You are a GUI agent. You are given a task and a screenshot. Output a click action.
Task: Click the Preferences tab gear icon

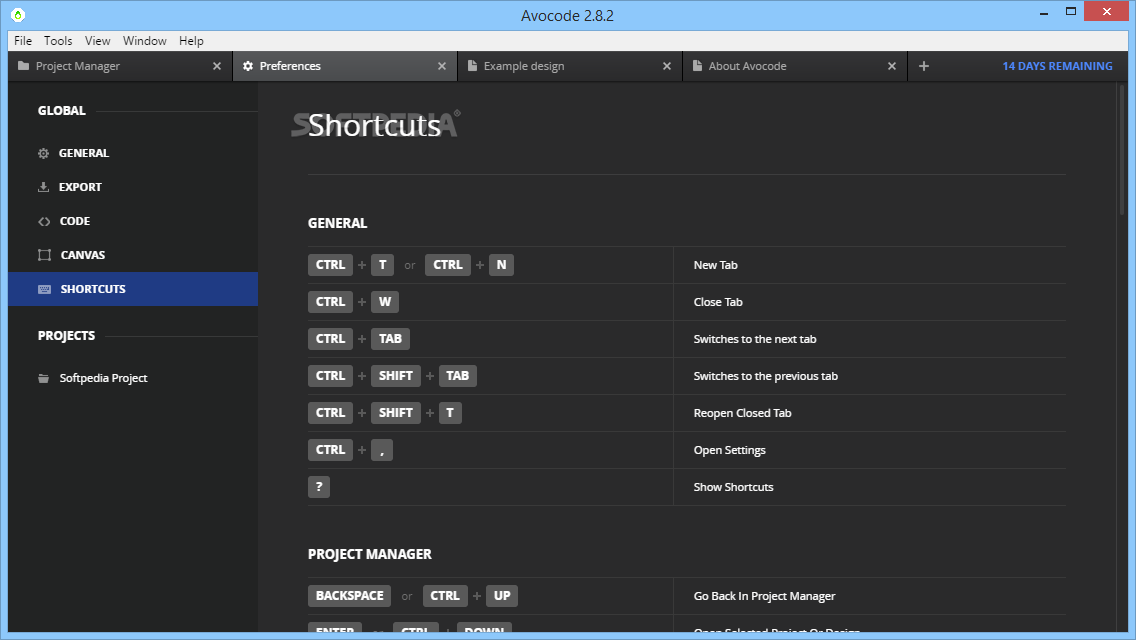coord(248,66)
